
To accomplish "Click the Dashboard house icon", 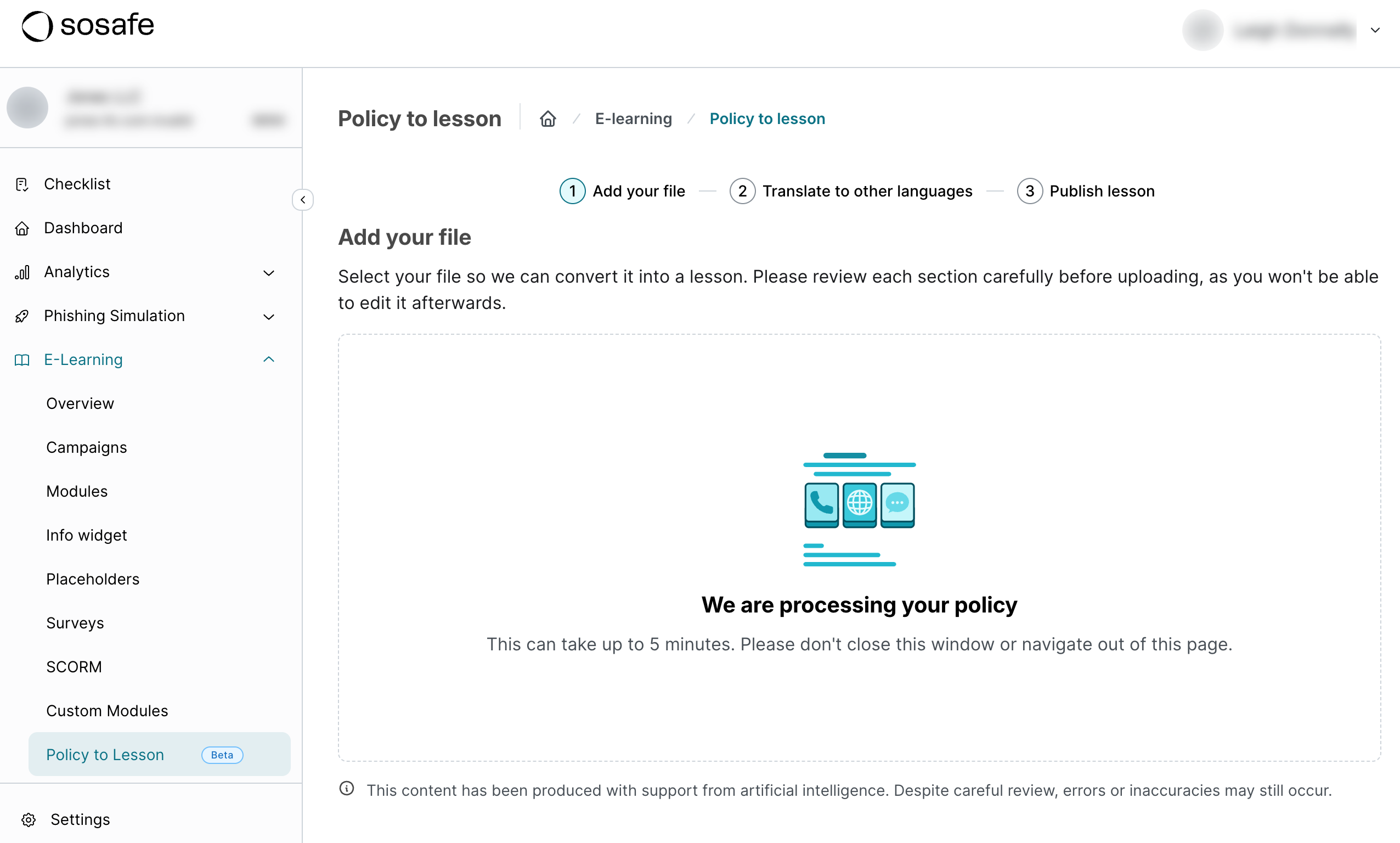I will [22, 228].
